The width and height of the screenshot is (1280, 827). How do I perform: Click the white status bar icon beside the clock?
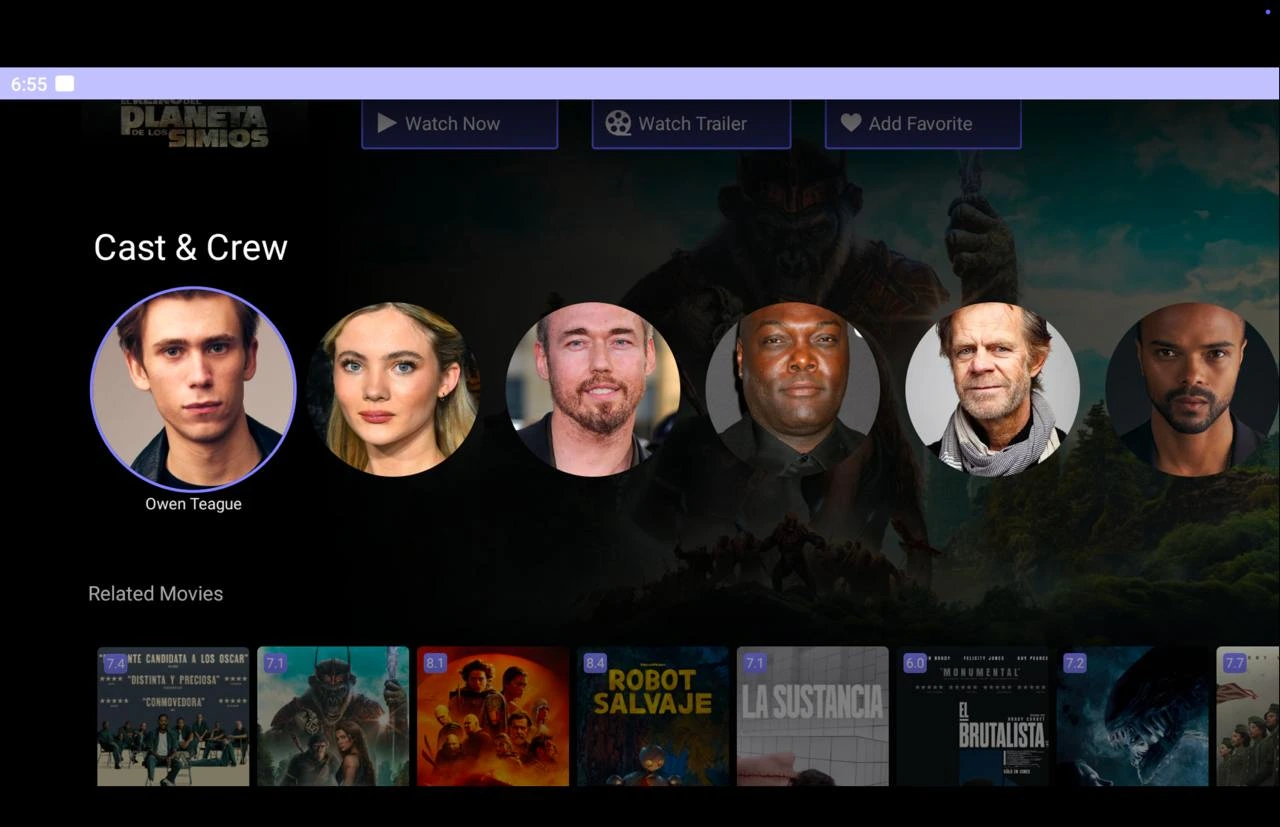65,84
